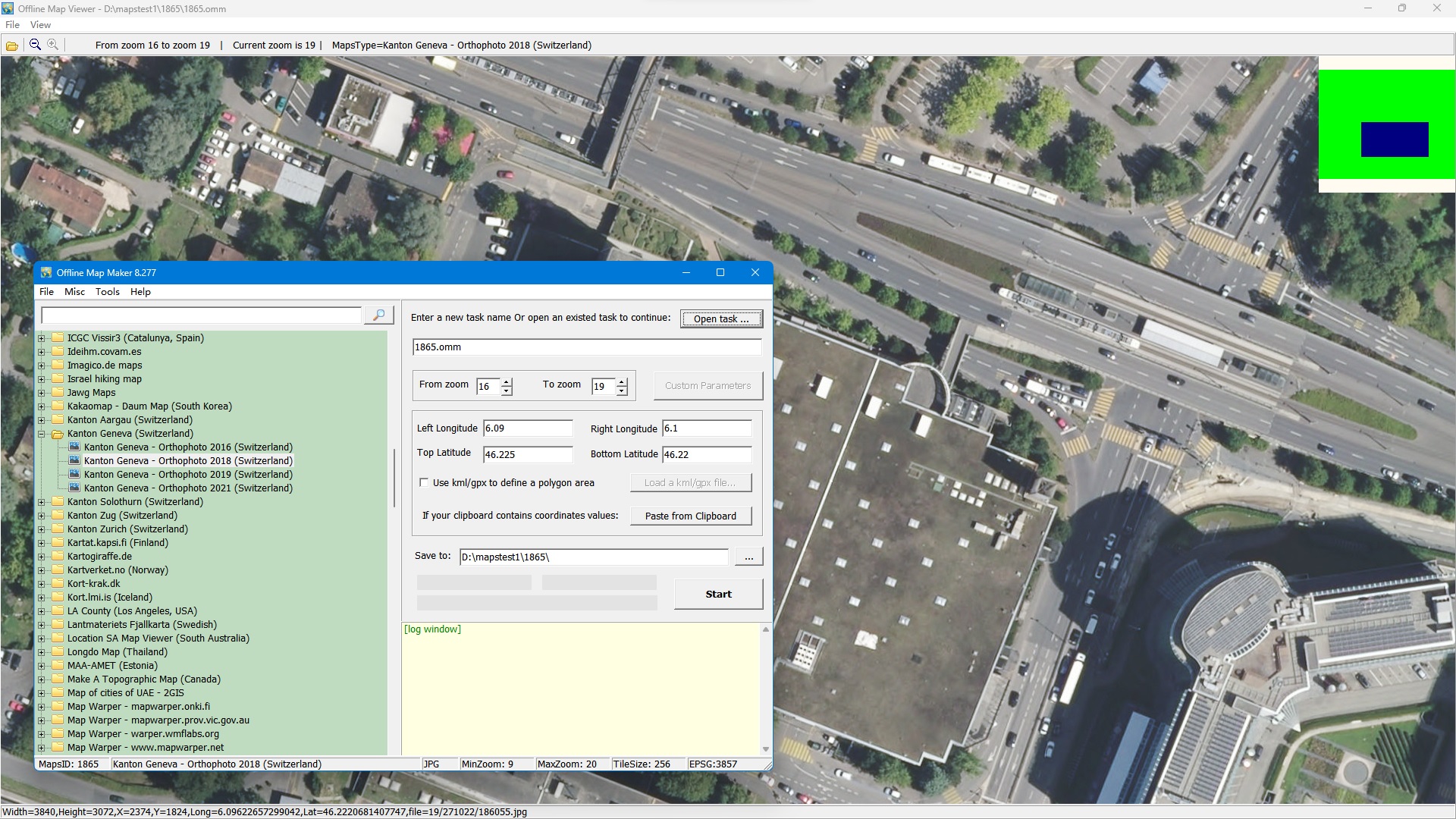Click the open folder icon of Kanton Geneva
The height and width of the screenshot is (819, 1456).
coord(58,434)
